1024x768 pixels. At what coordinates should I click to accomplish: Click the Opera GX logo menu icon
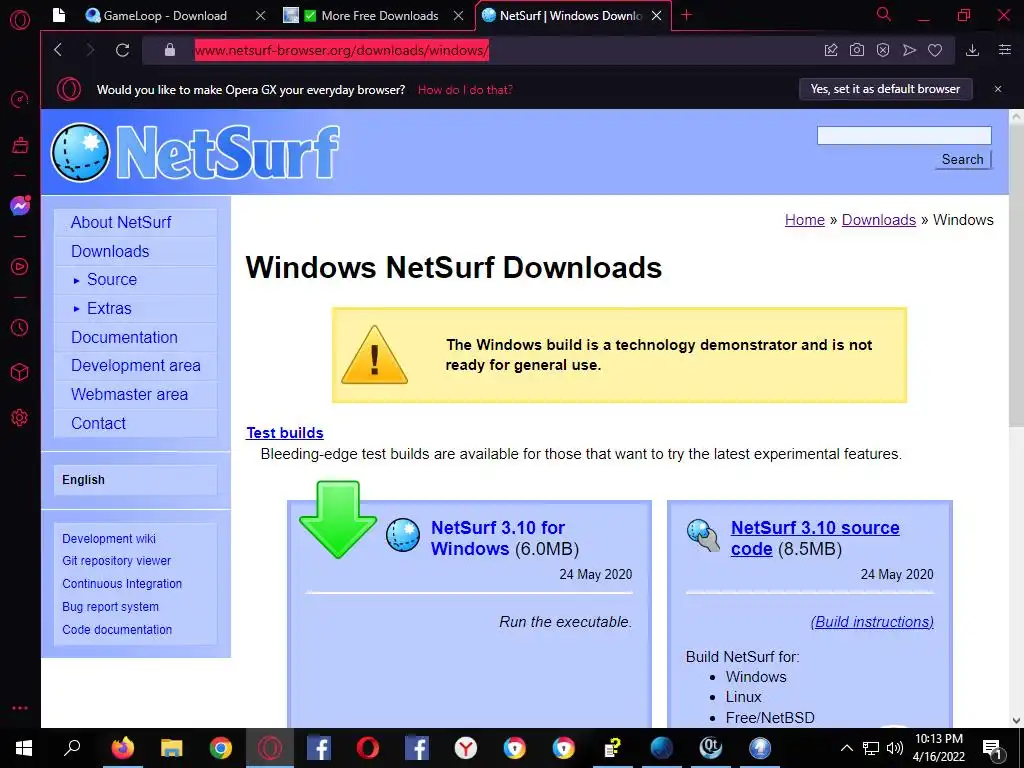pos(20,20)
